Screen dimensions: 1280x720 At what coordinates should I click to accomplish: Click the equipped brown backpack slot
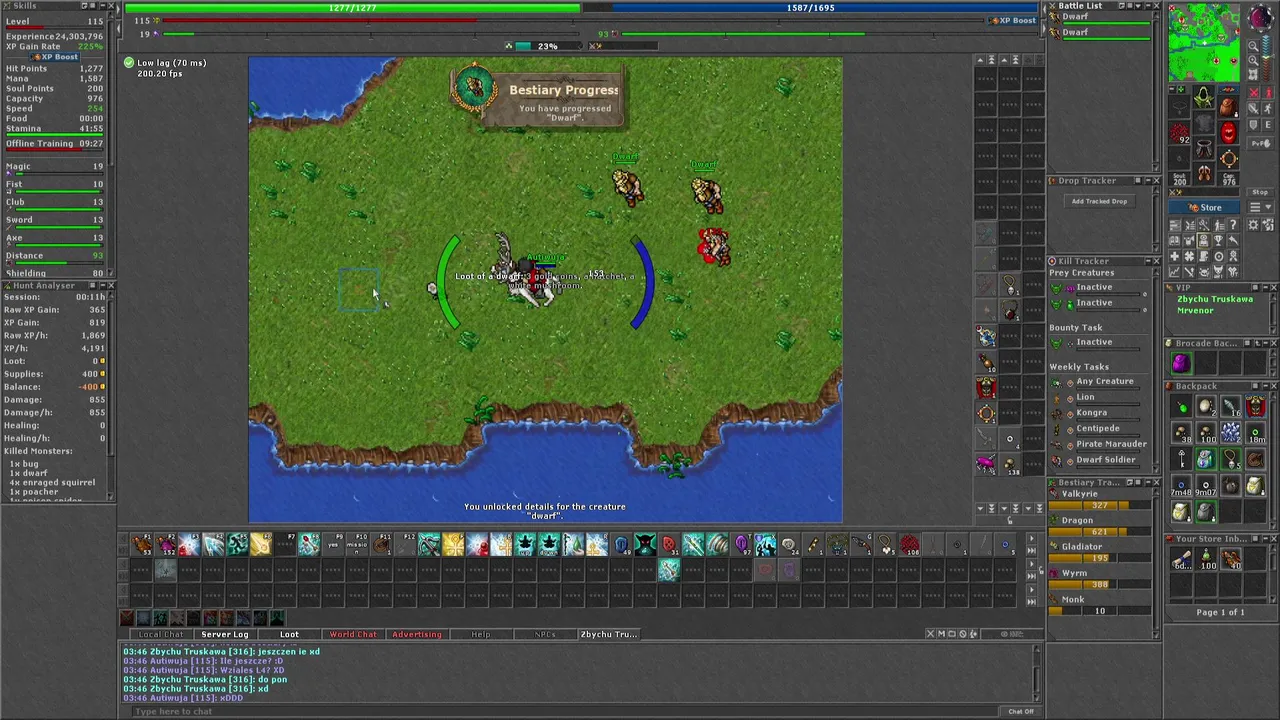[x=1227, y=107]
